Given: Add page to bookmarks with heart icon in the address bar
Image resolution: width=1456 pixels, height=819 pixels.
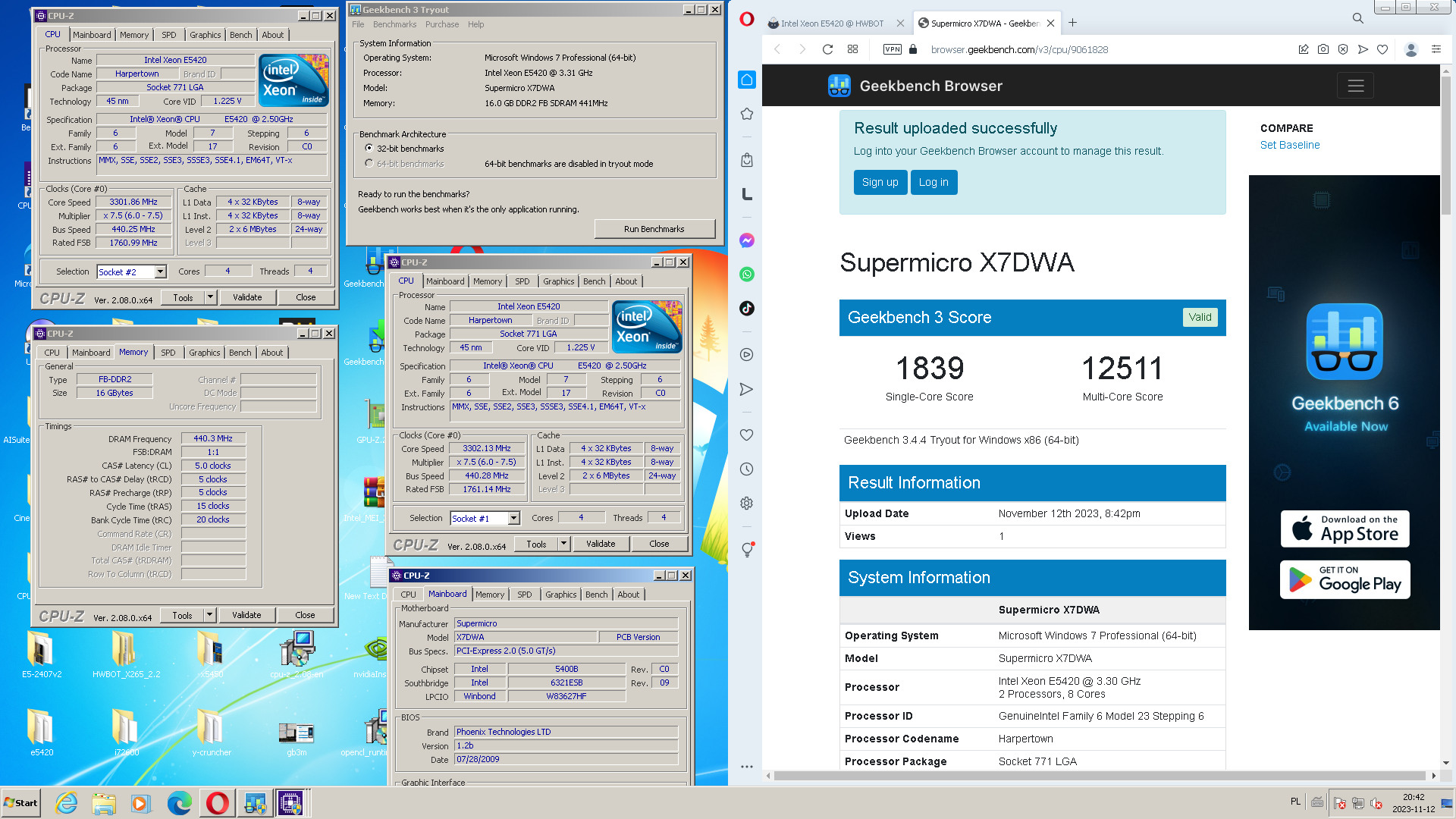Looking at the screenshot, I should (x=1382, y=49).
